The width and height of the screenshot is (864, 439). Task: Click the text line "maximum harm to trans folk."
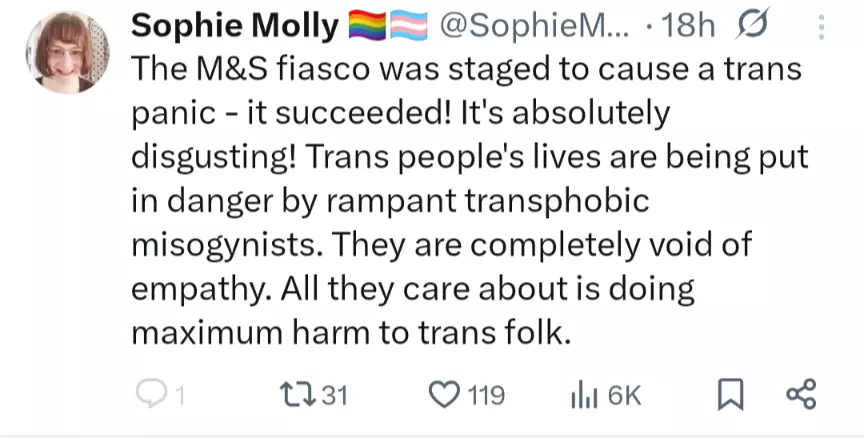point(352,330)
